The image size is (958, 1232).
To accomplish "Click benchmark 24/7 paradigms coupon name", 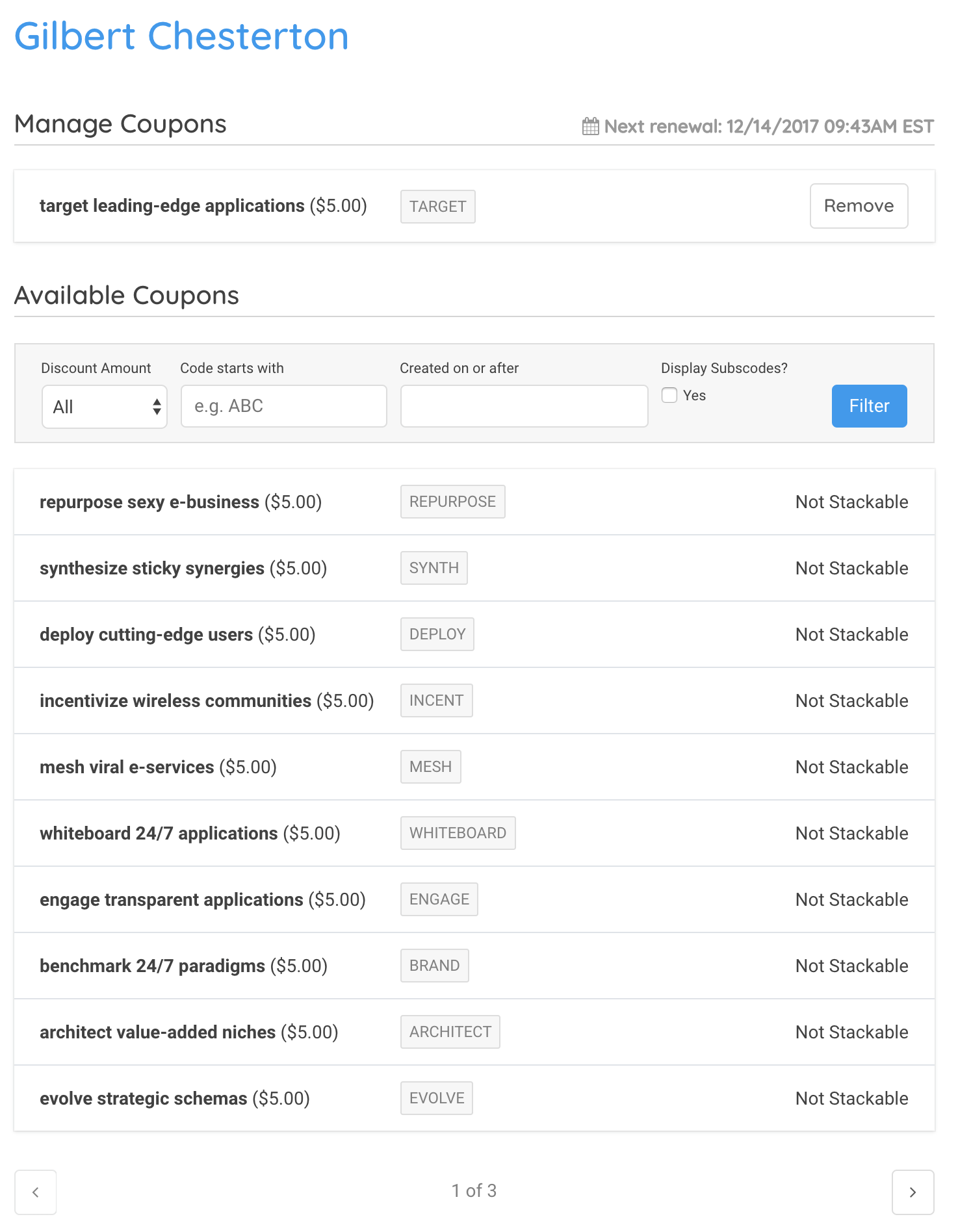I will point(153,966).
